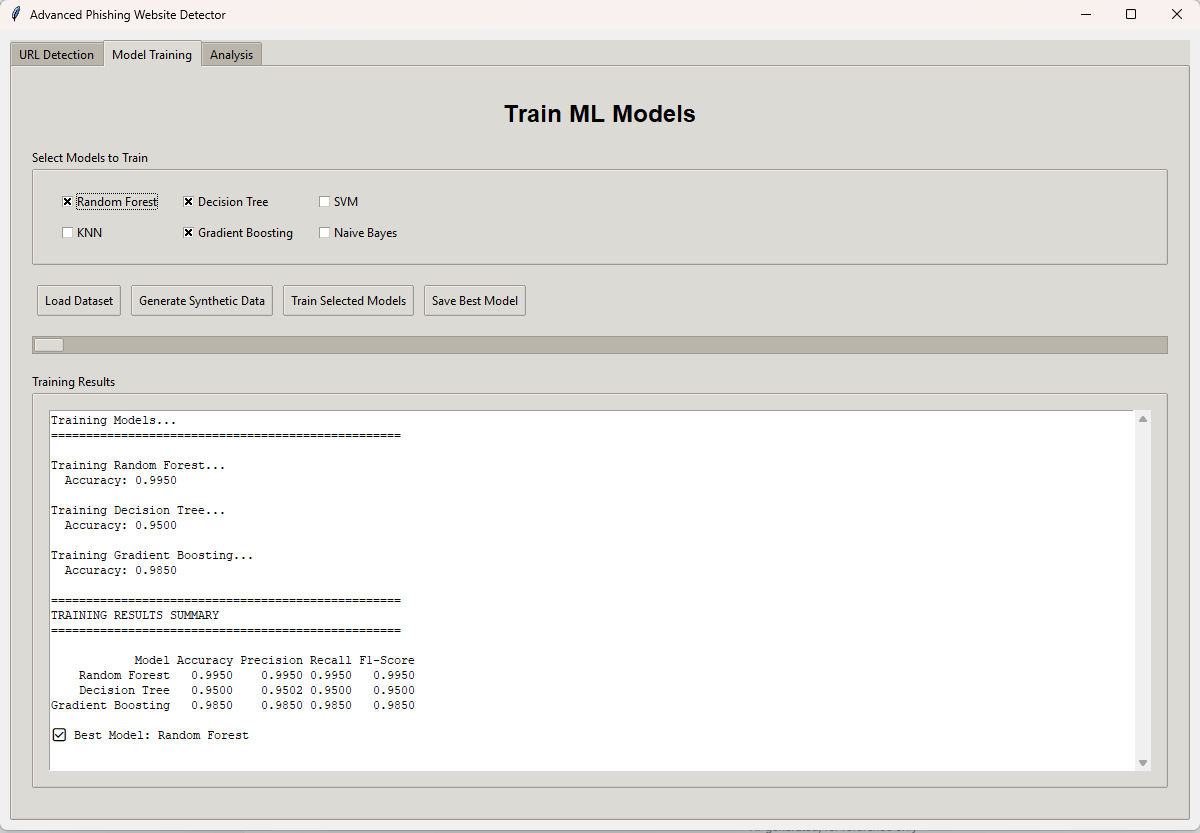Uncheck the Random Forest checkbox

click(x=68, y=202)
